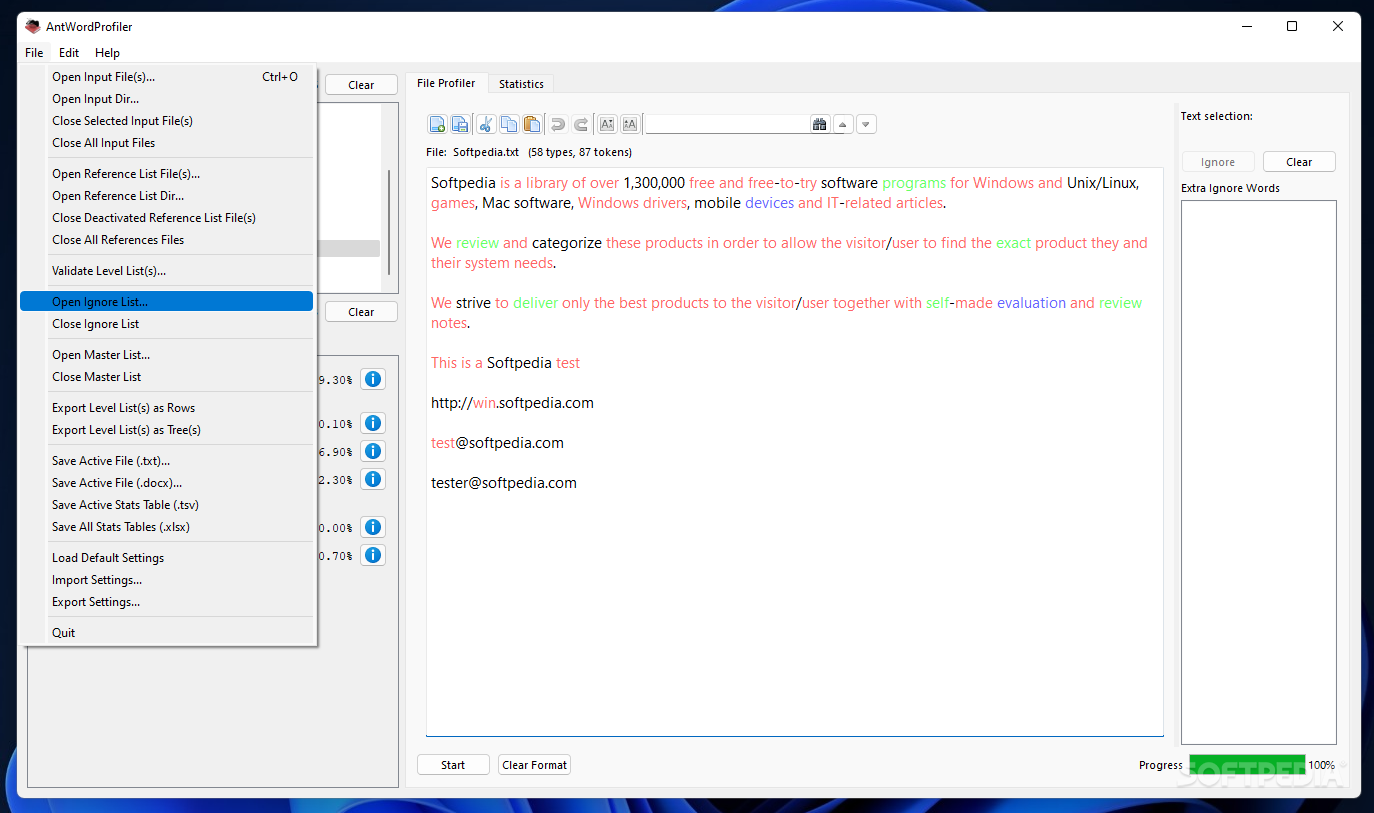1374x813 pixels.
Task: Click the info icon beside 0.00%
Action: (x=373, y=527)
